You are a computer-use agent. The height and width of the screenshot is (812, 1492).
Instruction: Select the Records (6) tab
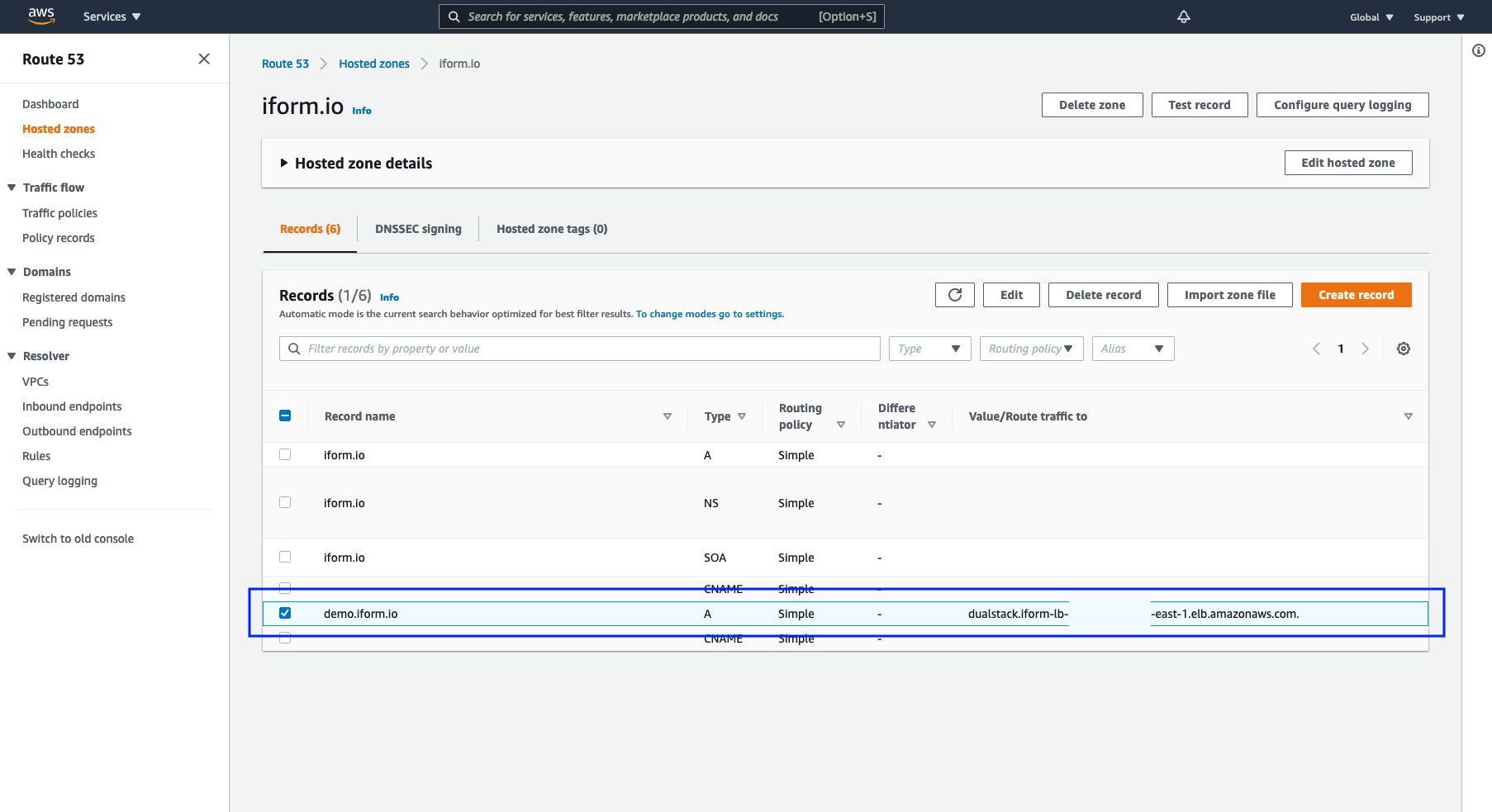[310, 229]
